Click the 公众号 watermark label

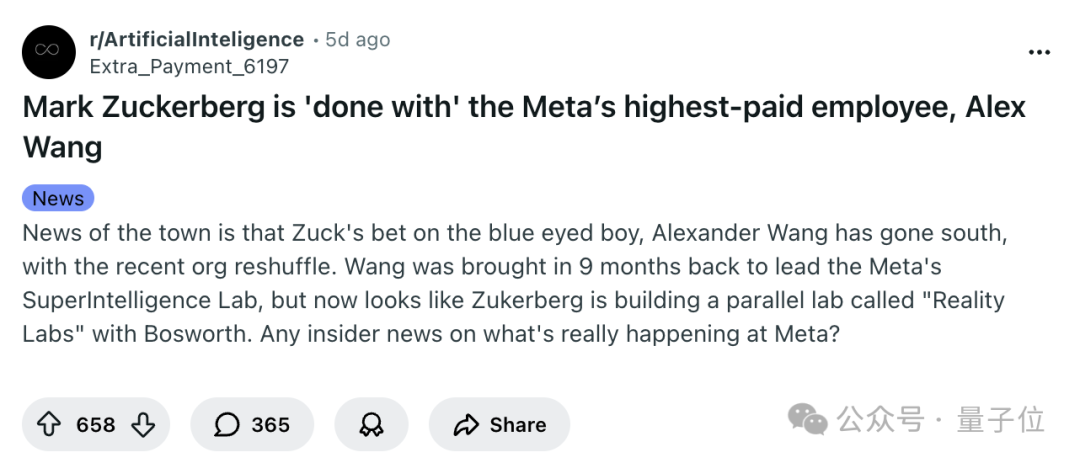point(880,420)
